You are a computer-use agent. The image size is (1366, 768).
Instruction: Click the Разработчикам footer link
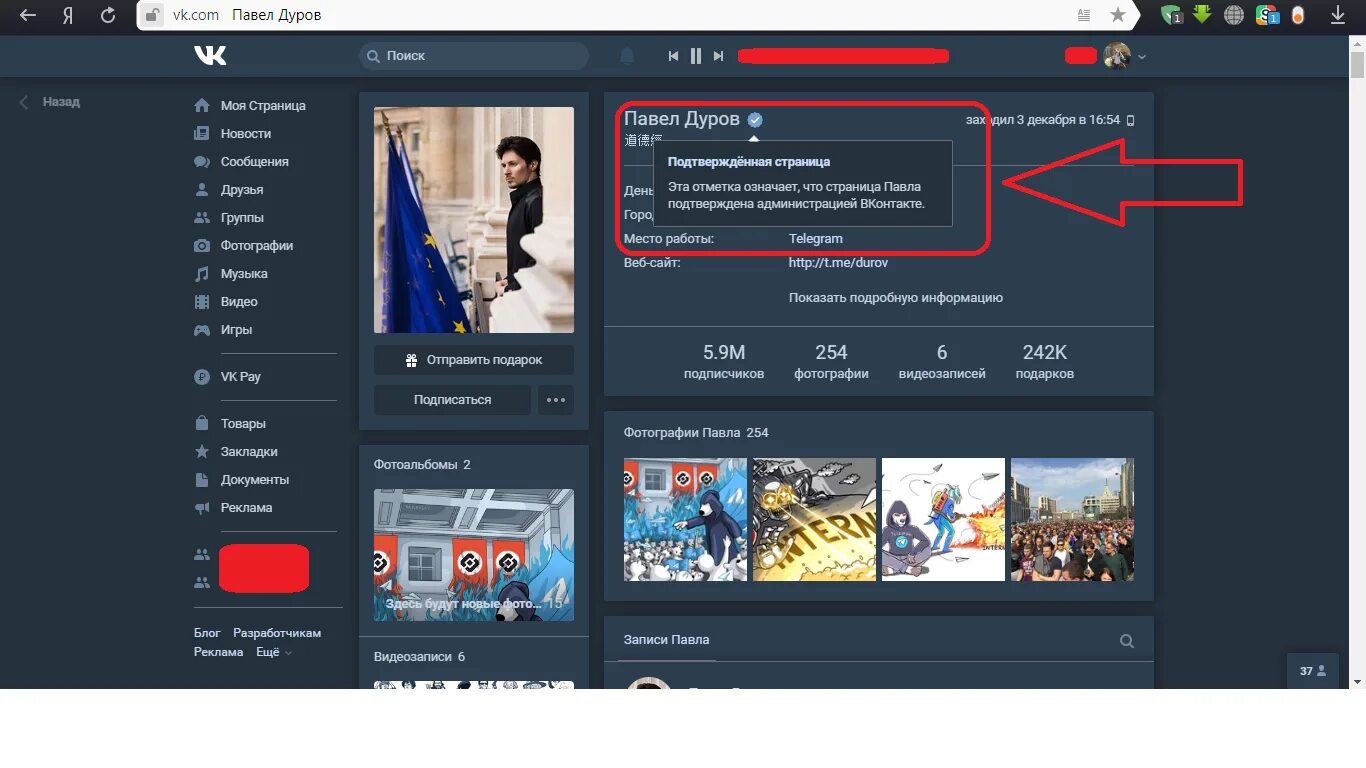click(x=277, y=633)
